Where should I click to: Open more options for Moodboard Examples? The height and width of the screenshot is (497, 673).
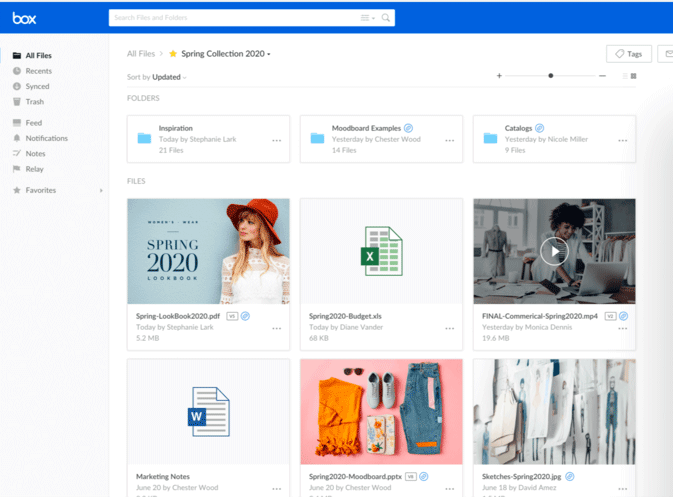[450, 141]
